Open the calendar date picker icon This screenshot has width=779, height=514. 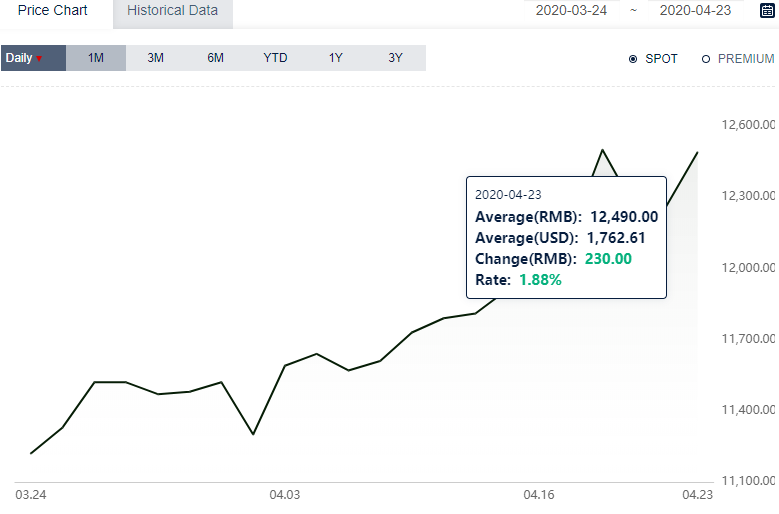[768, 10]
